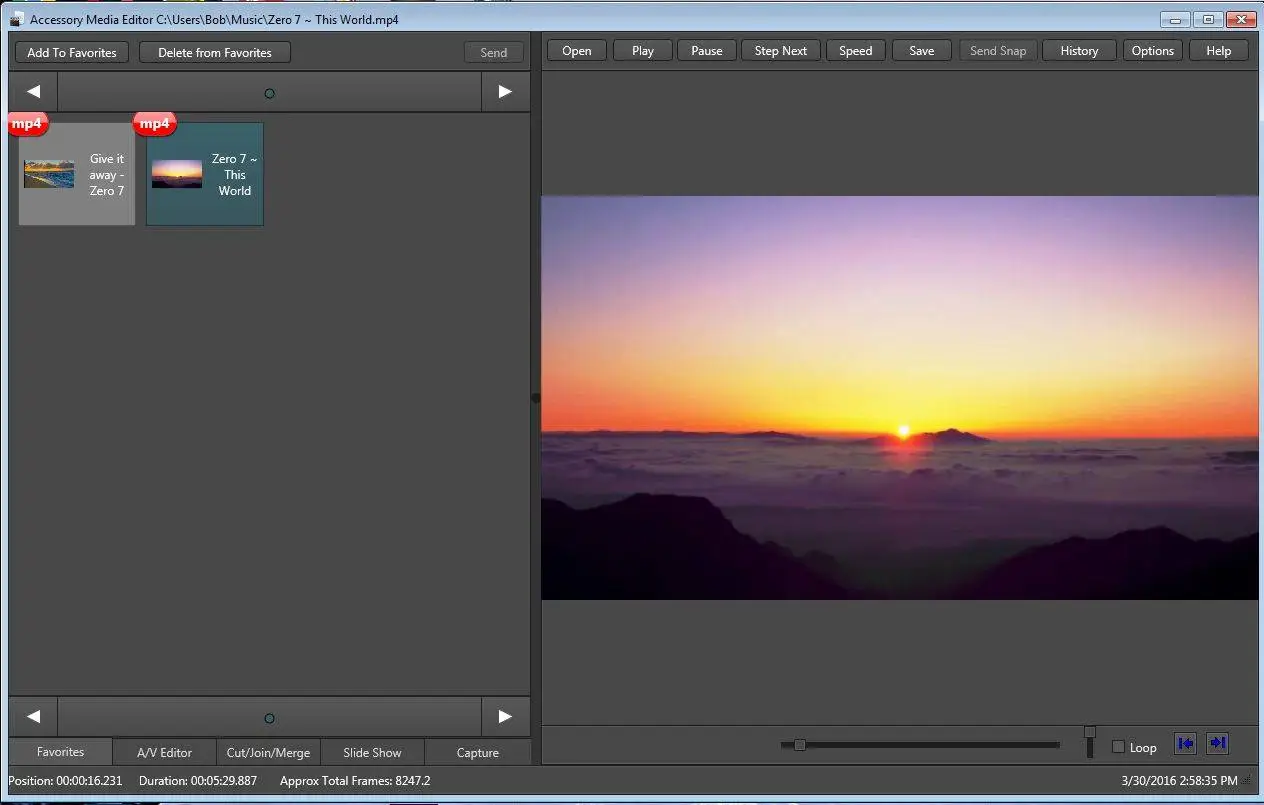
Task: Click the mp4 badge on Zero 7 This World
Action: [x=154, y=123]
